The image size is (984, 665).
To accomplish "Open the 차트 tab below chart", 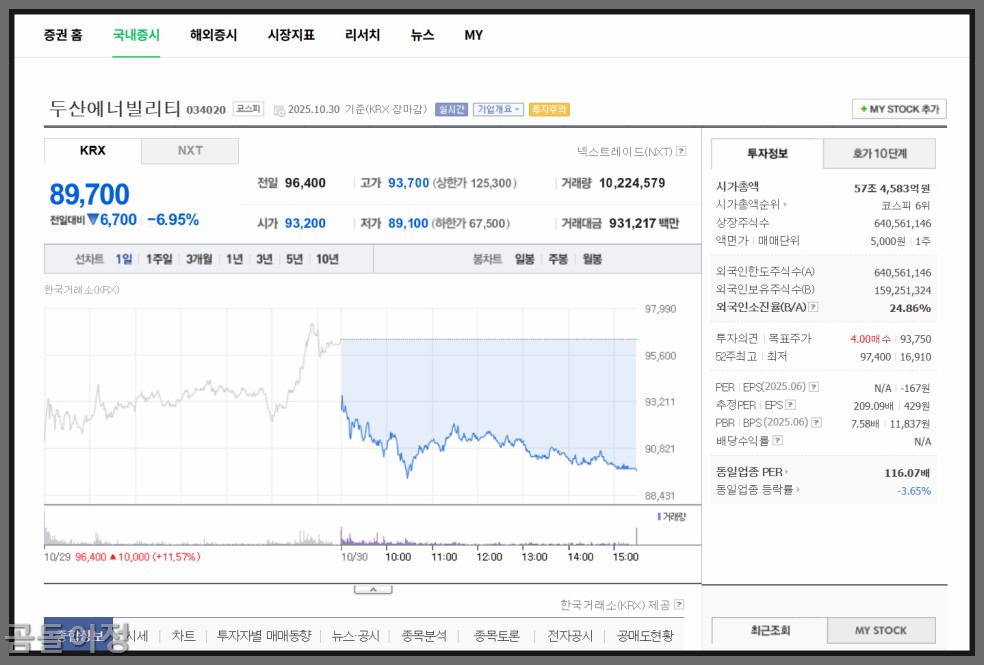I will pyautogui.click(x=183, y=636).
